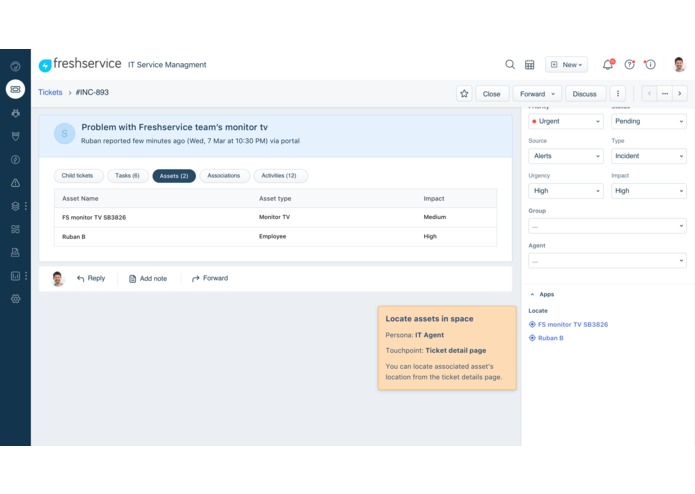Open the Reports chart icon in sidebar
Screen dimensions: 695x494
[15, 276]
